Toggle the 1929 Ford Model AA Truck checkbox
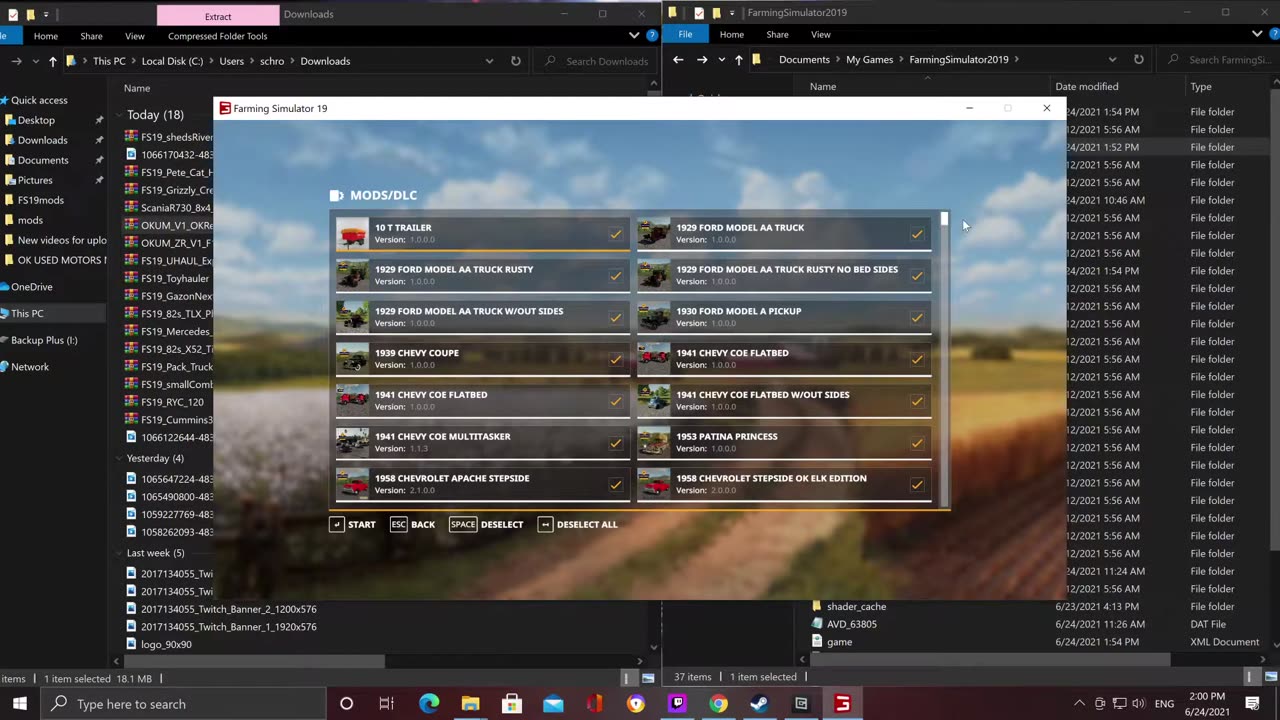 [916, 234]
